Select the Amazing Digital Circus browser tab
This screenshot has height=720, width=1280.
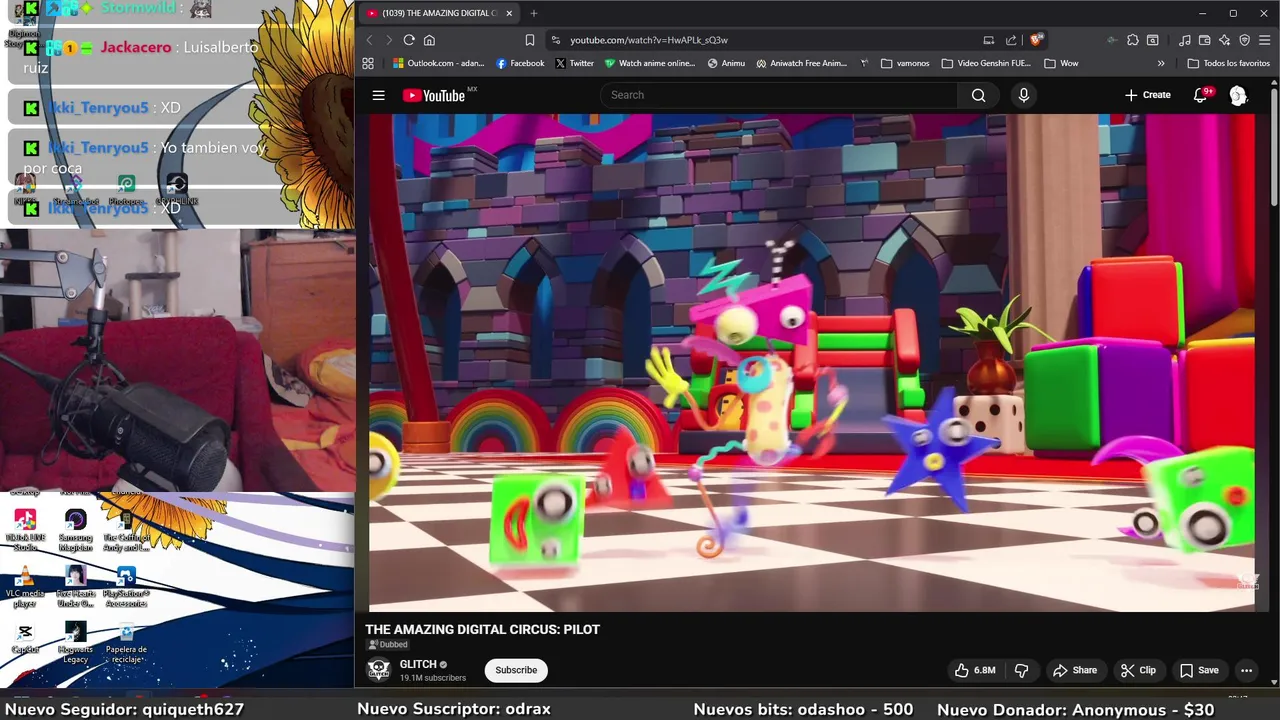438,13
